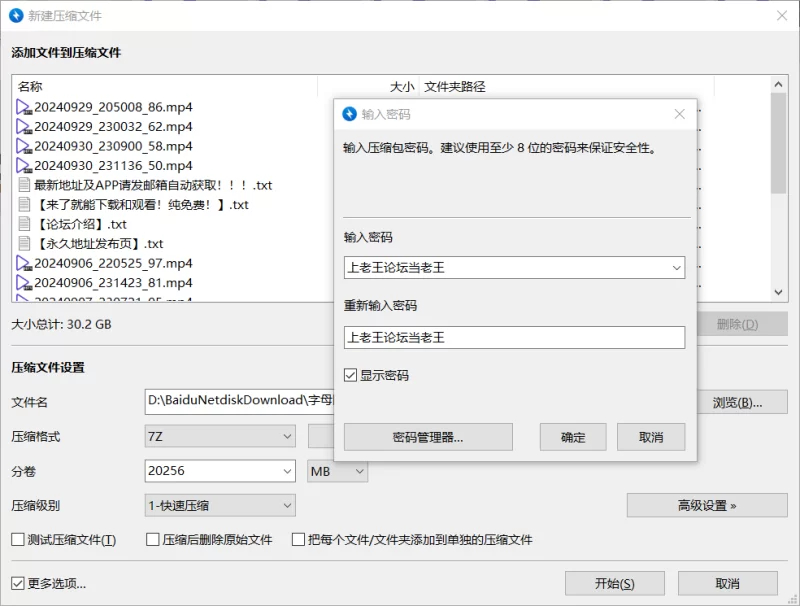Click the file list scrollbar thumb
Screen dimensions: 800x606
(x=778, y=143)
